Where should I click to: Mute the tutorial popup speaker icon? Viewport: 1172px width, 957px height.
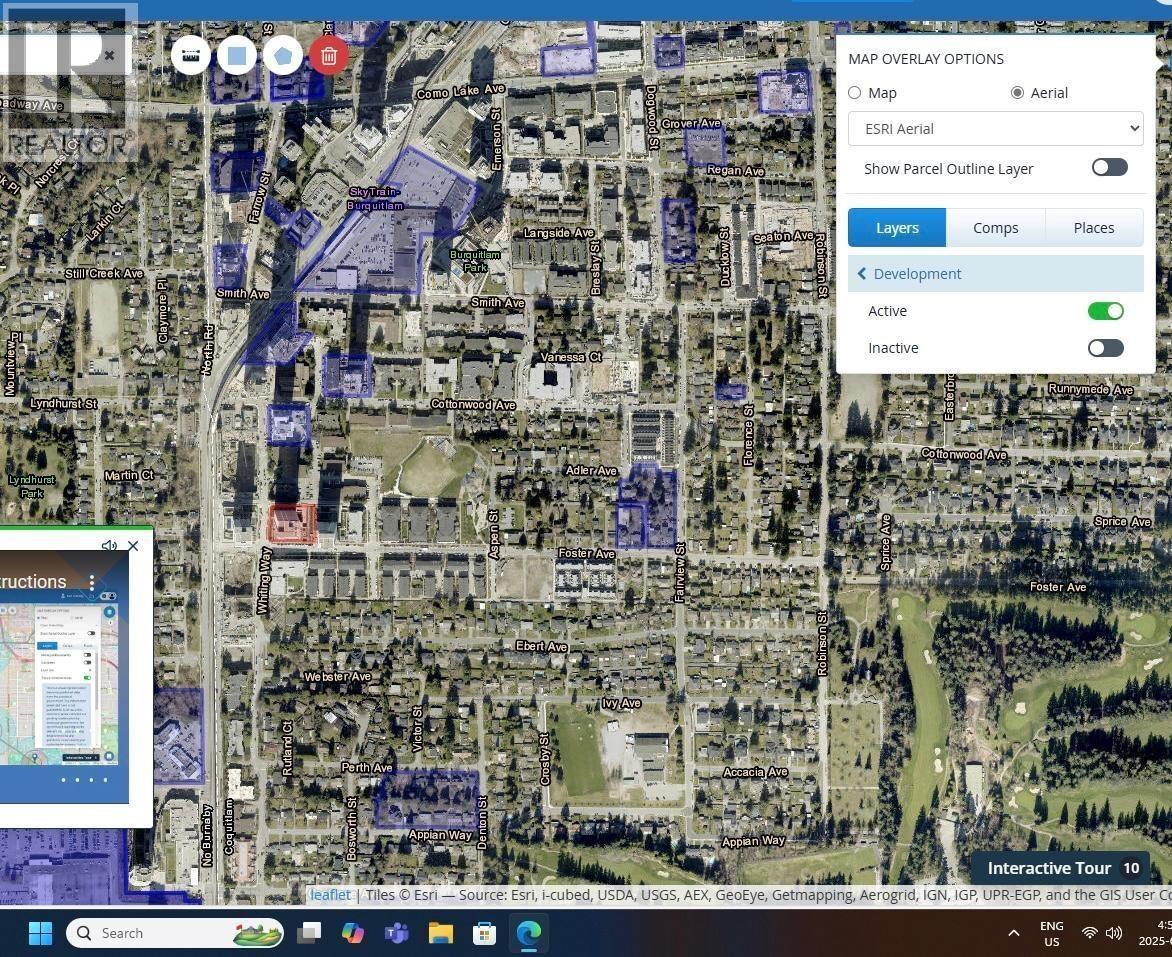[x=109, y=546]
